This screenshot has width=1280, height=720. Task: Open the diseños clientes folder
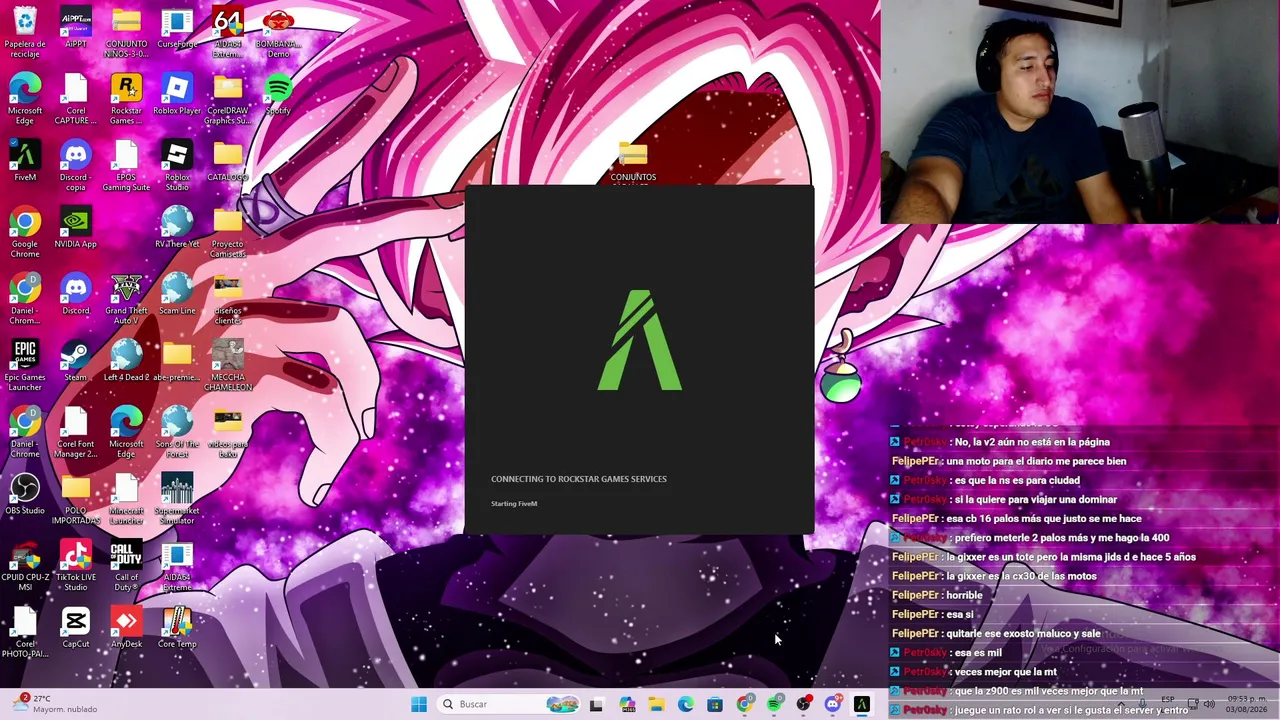[x=228, y=300]
